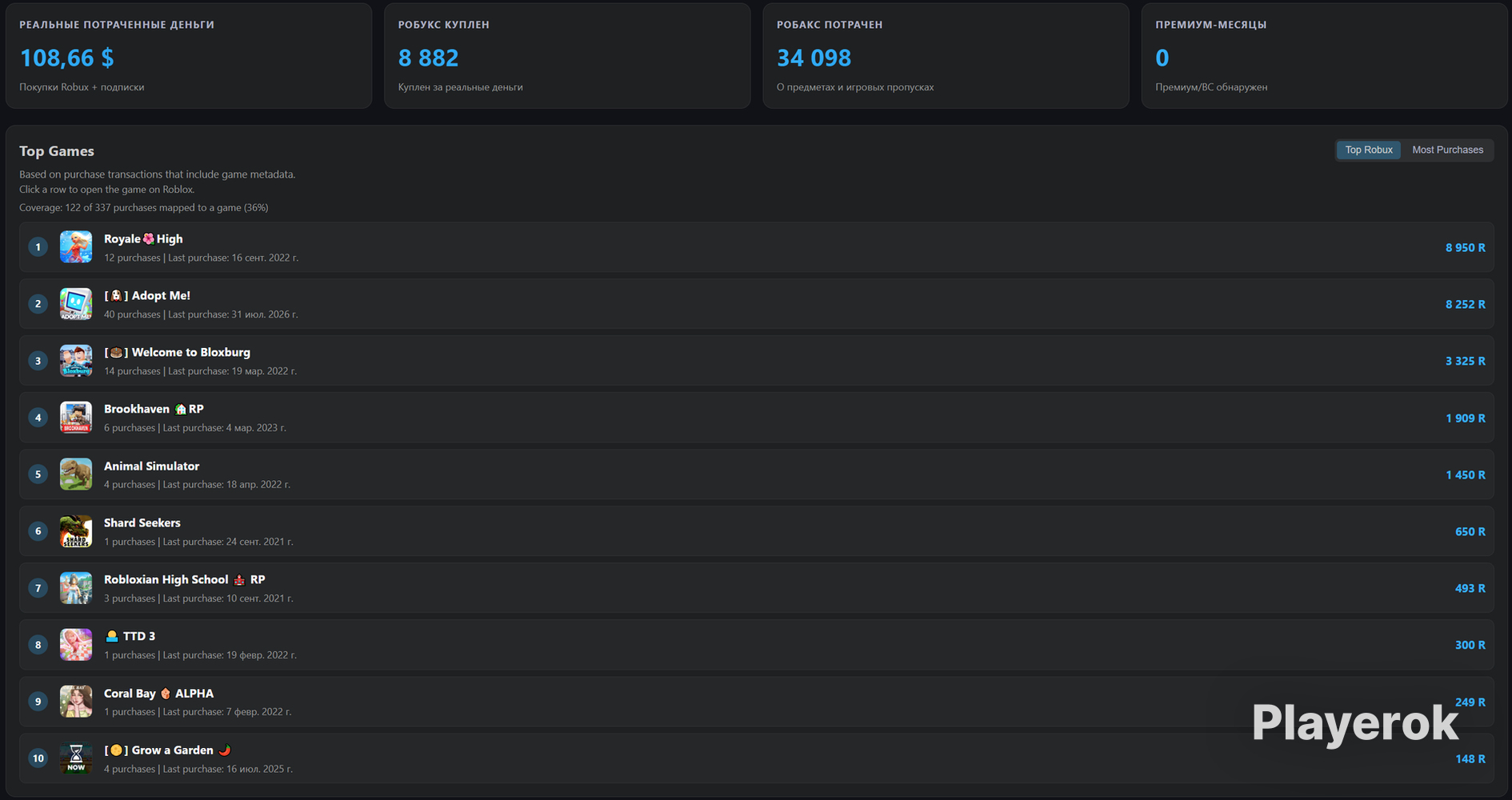Open the Grow a Garden game icon
Screen dimensions: 1512x800
click(x=76, y=758)
